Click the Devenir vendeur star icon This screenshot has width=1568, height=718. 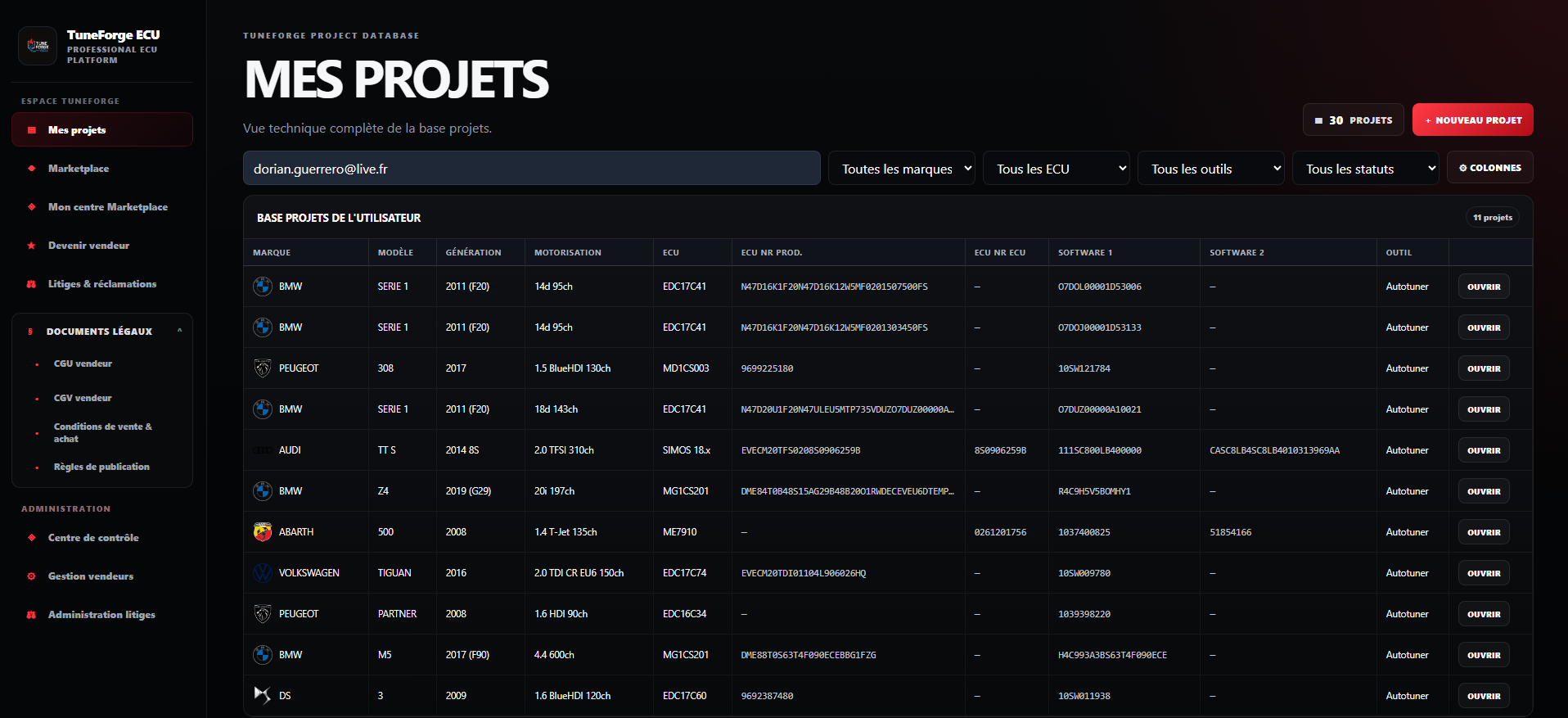[x=31, y=246]
